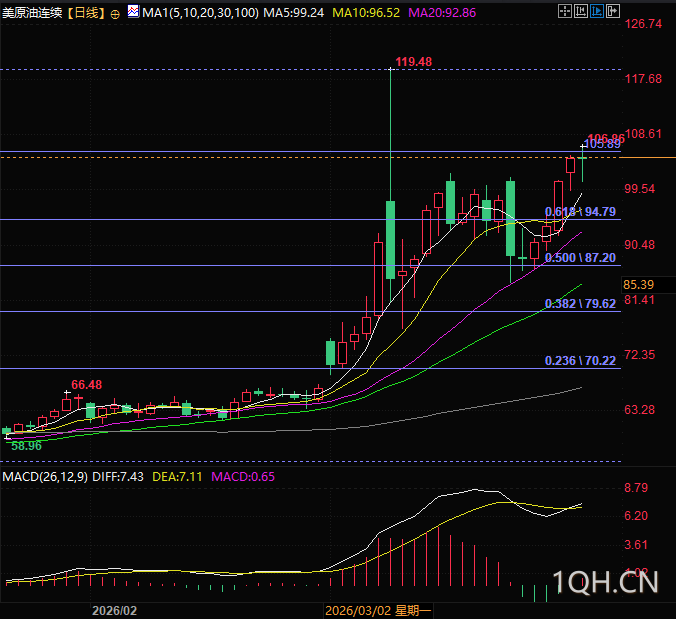Click the panel export arrow icon

click(x=613, y=11)
